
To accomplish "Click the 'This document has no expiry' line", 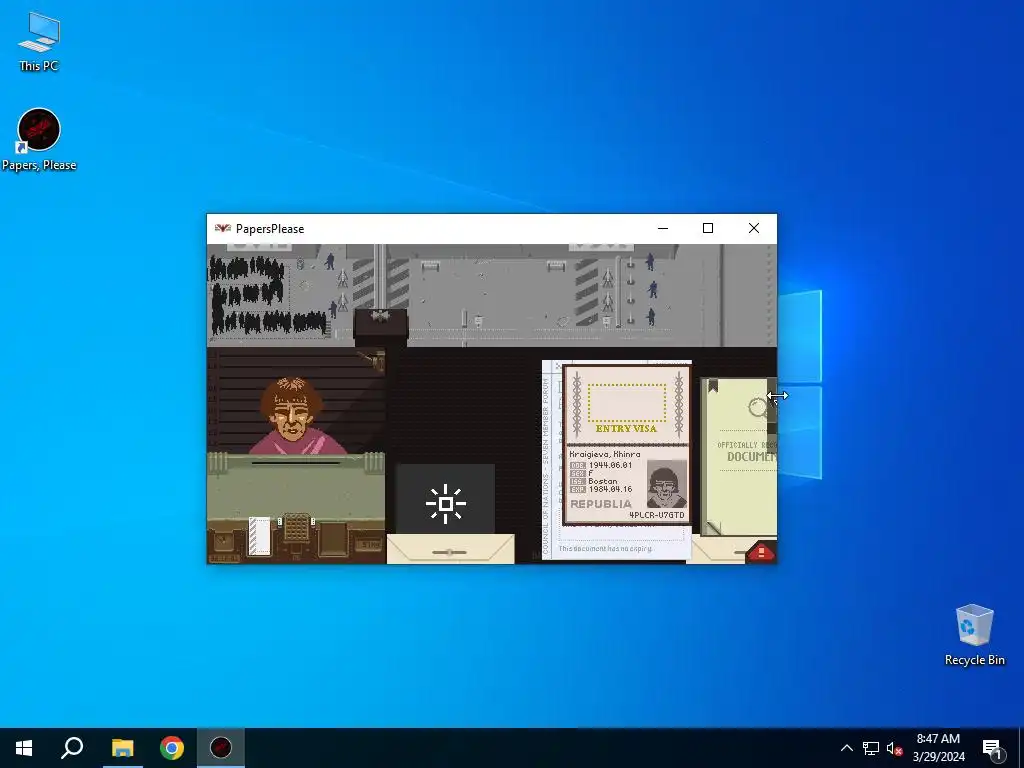I will point(605,549).
